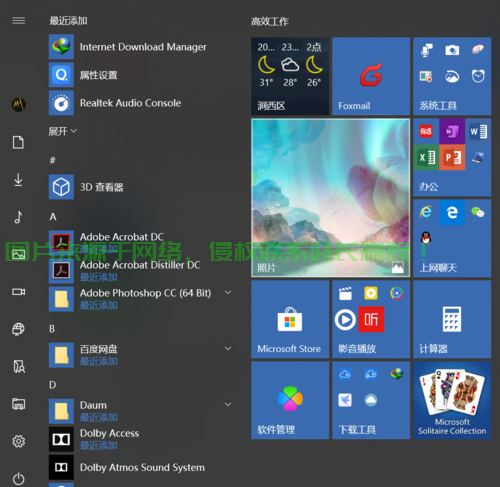Click the Power button in sidebar

(18, 479)
